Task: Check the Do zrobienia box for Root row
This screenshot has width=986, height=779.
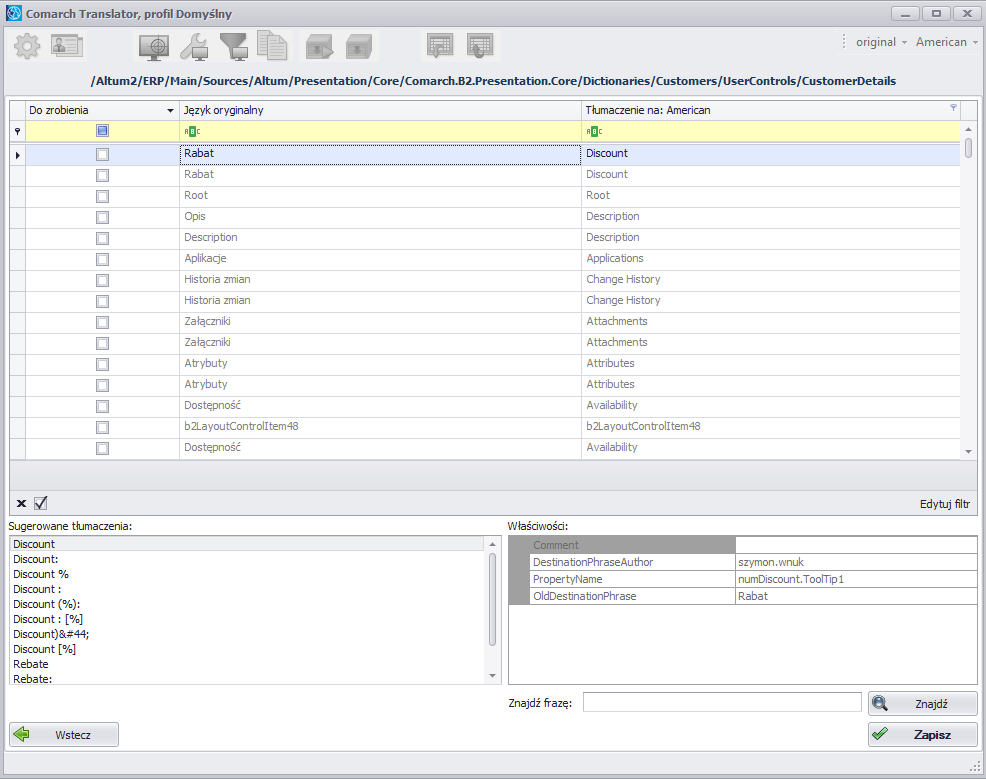Action: (x=102, y=196)
